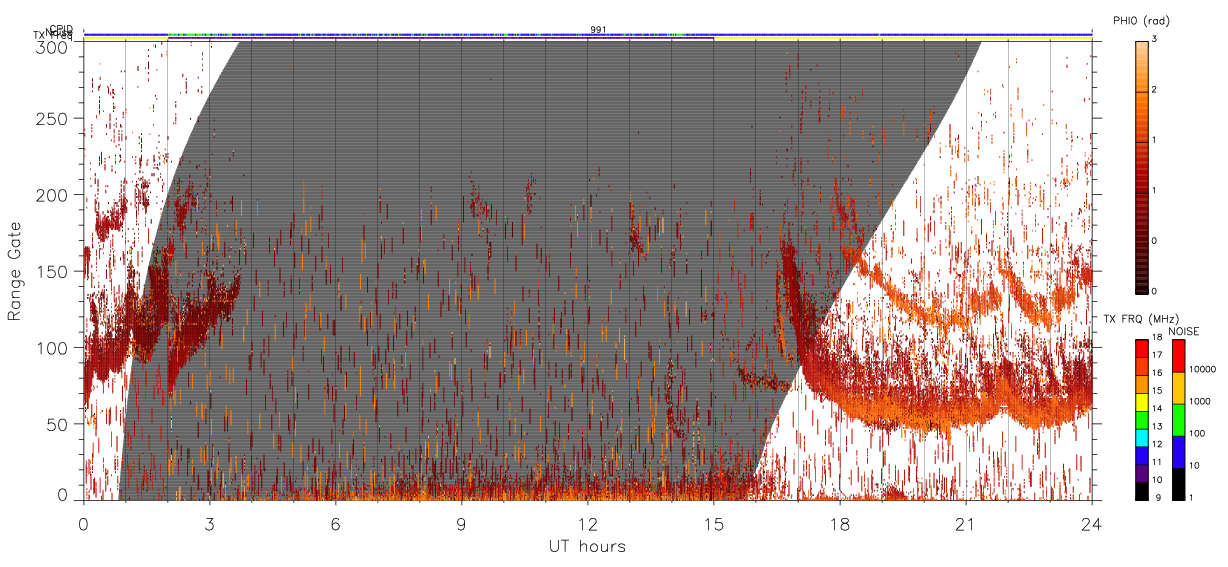The height and width of the screenshot is (567, 1228).
Task: Click the blue CPID strip above the plot
Action: (x=588, y=34)
